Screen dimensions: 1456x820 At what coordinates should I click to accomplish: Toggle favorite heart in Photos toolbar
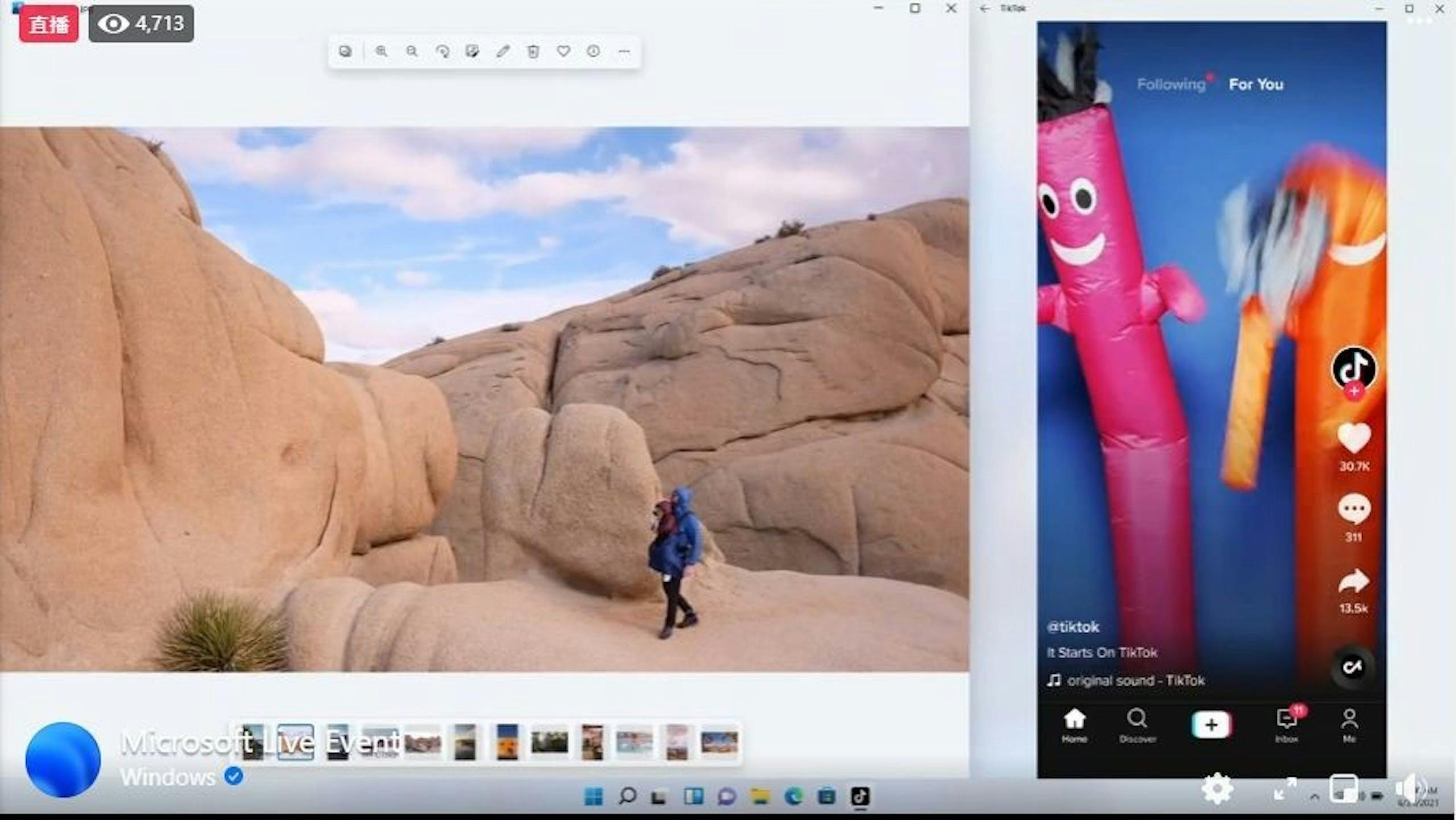click(x=563, y=51)
